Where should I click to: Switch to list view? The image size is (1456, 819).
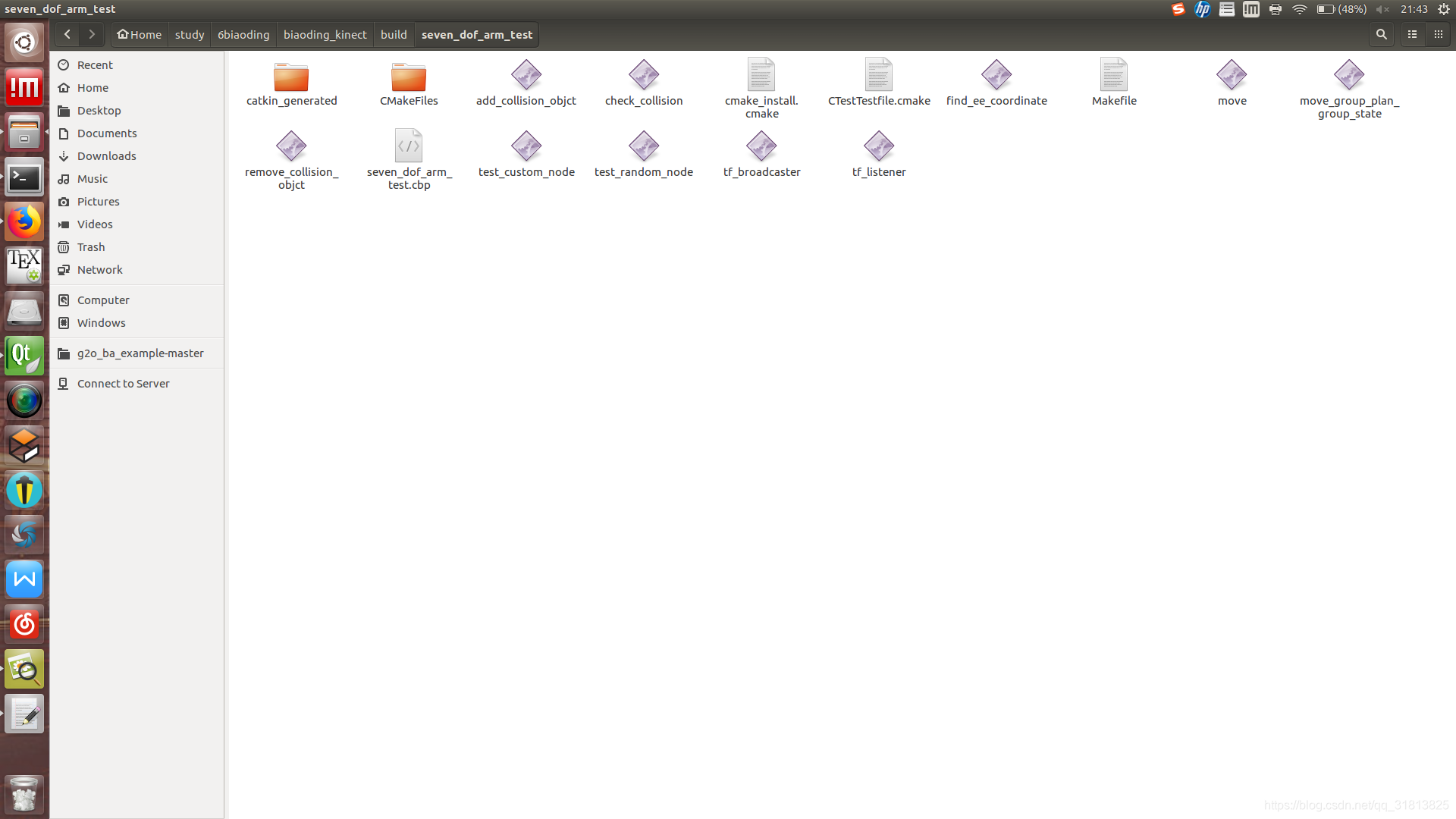click(x=1412, y=35)
